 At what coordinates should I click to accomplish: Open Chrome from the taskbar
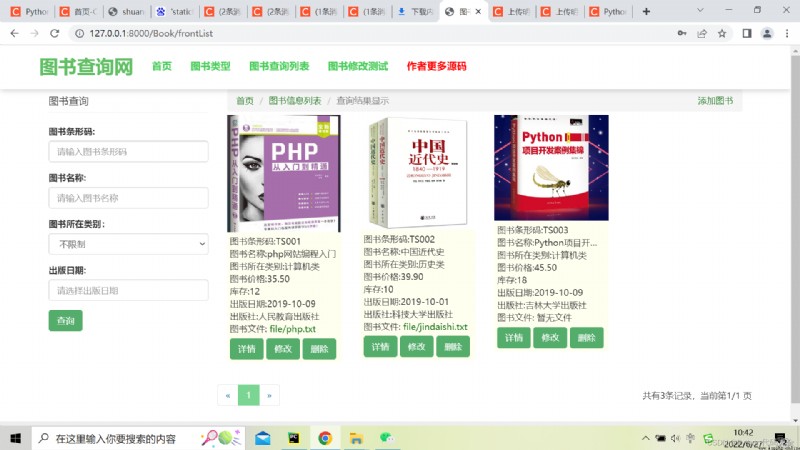[x=325, y=438]
